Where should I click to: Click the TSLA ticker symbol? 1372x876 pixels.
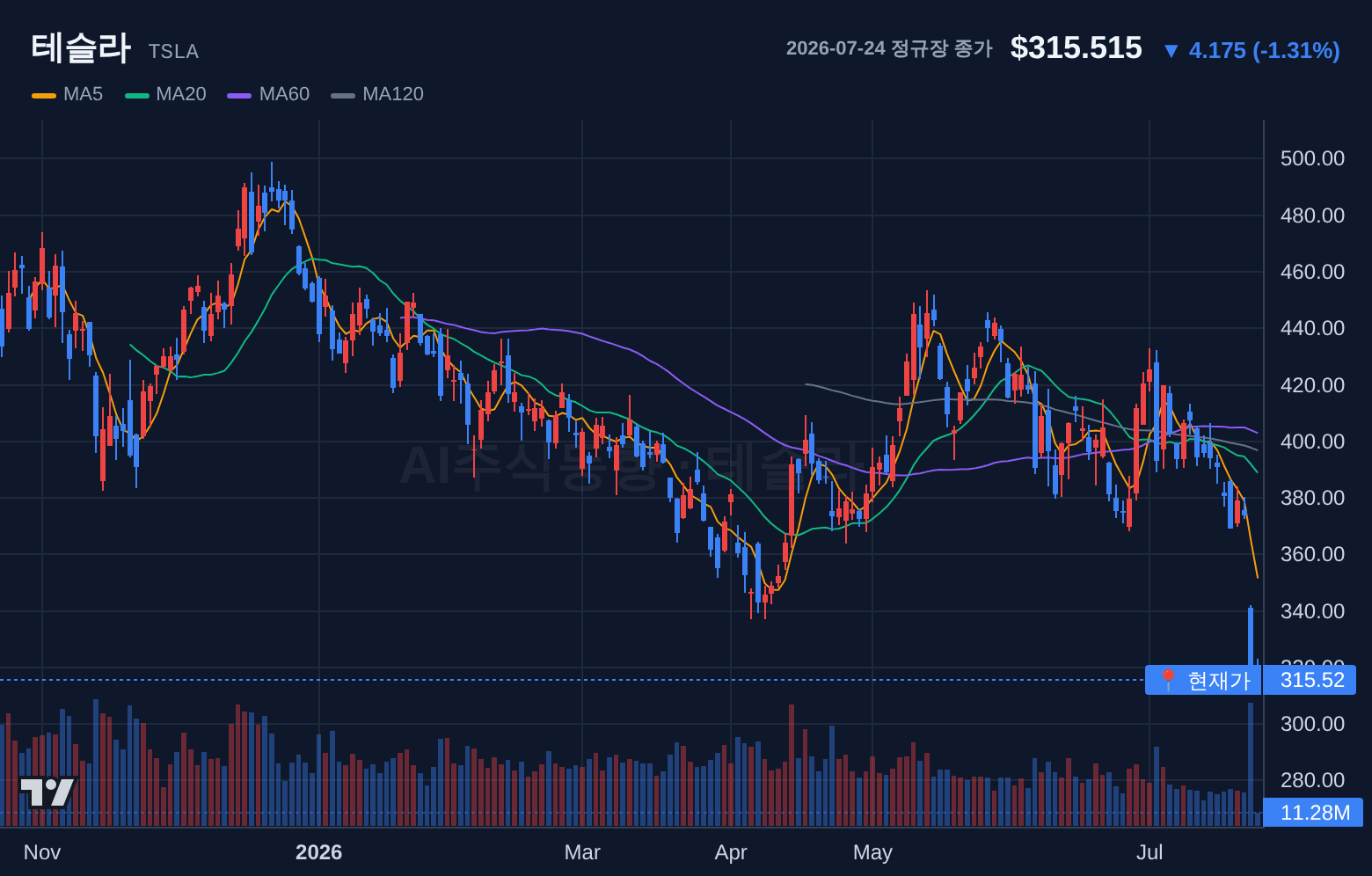(x=173, y=52)
